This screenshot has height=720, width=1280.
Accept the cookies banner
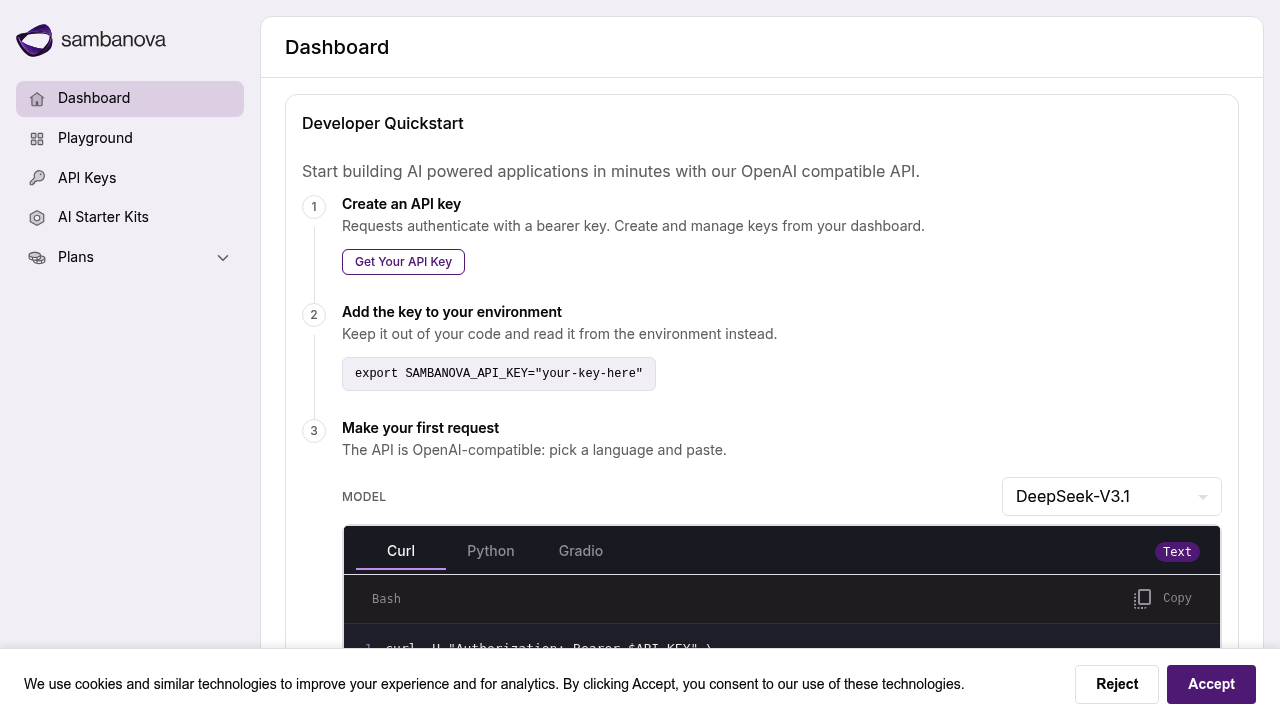pyautogui.click(x=1211, y=684)
